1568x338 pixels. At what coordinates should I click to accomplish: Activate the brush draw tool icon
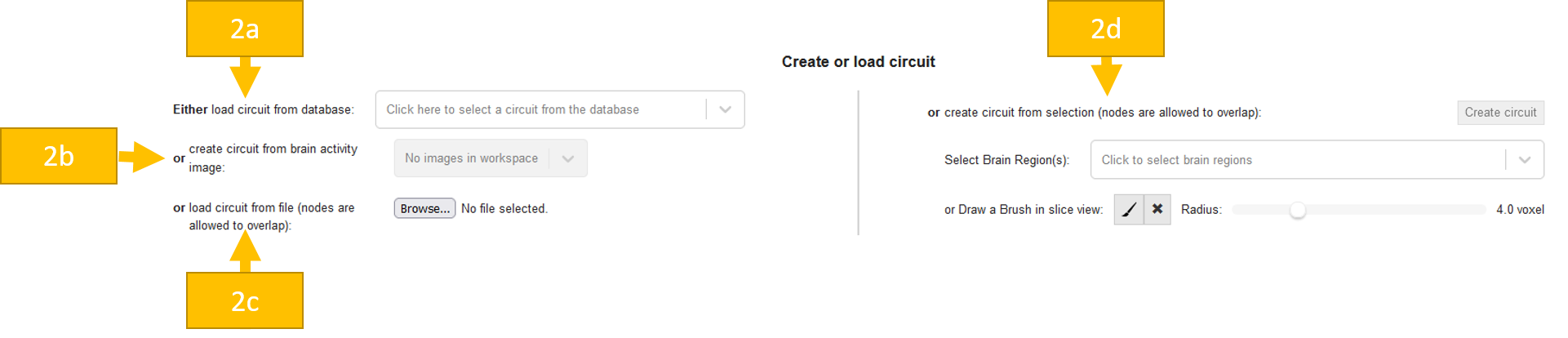tap(1129, 210)
